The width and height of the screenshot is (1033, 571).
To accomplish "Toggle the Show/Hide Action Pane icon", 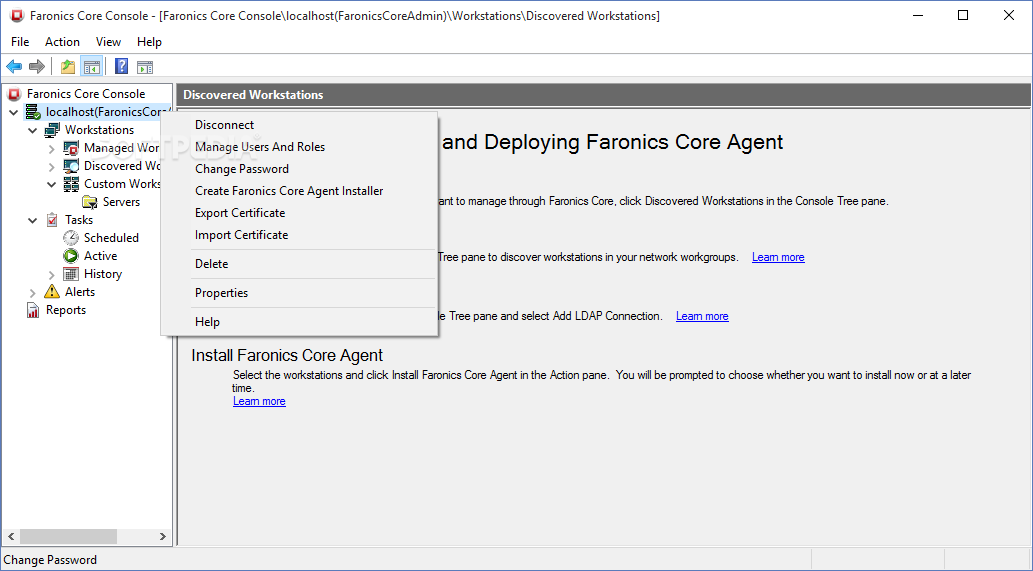I will (x=145, y=67).
